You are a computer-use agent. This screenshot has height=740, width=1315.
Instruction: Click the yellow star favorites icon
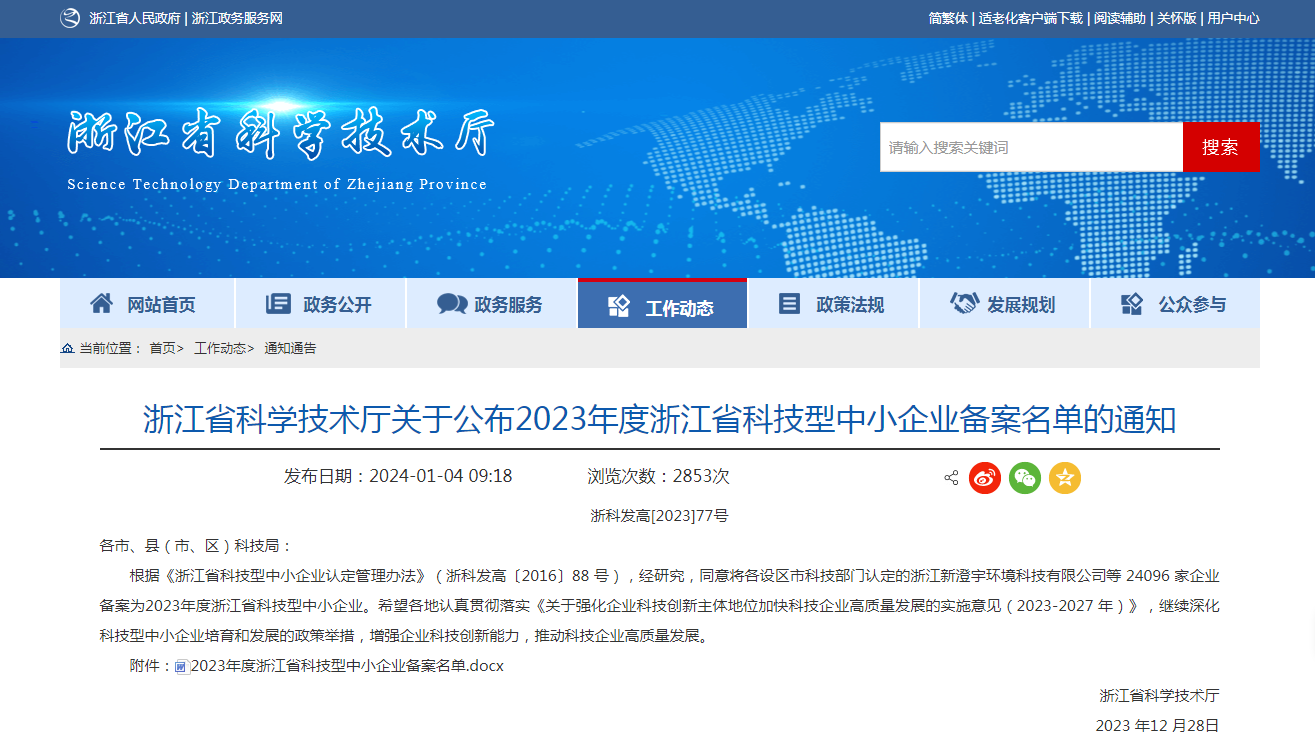(1065, 478)
